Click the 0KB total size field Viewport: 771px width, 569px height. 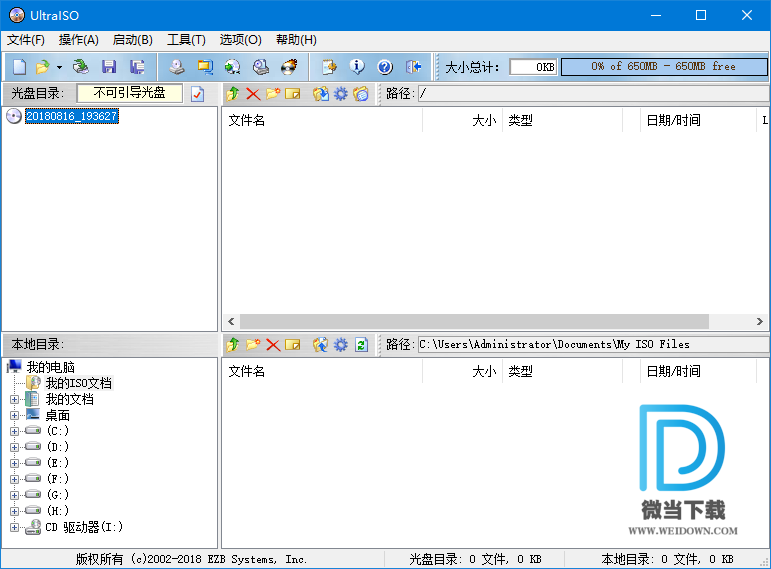(x=534, y=67)
